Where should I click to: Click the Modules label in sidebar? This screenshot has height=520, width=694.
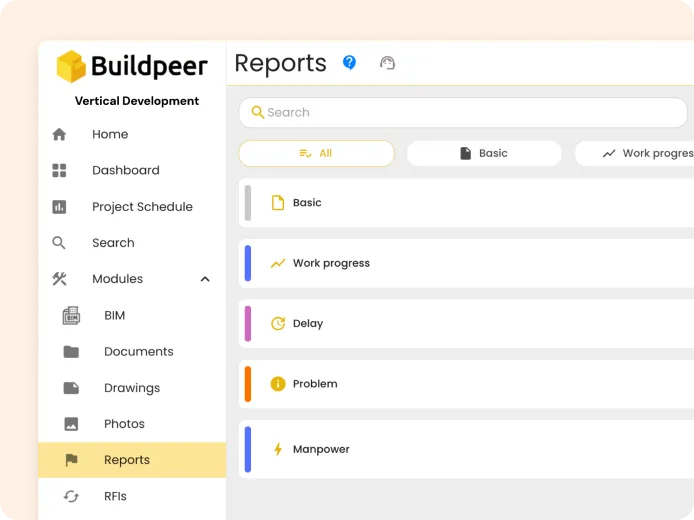pos(117,279)
